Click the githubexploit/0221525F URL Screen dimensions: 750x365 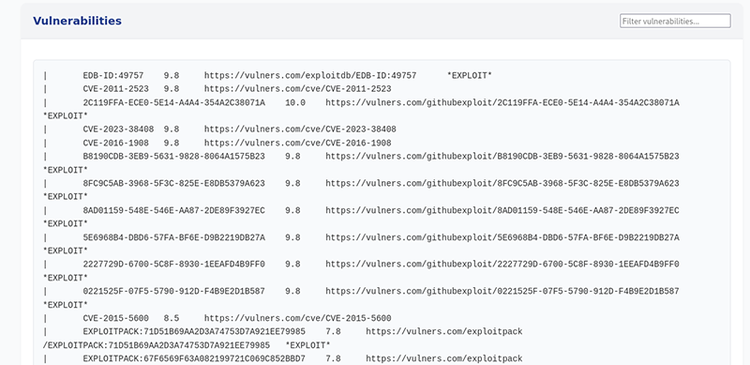502,291
